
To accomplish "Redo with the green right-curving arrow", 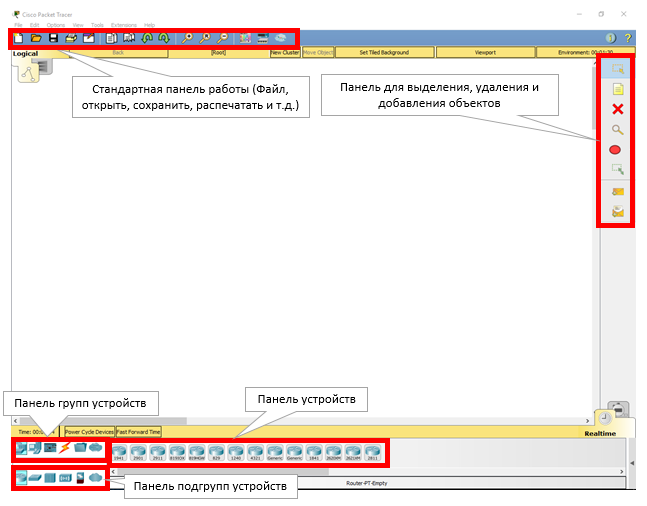I will (164, 38).
